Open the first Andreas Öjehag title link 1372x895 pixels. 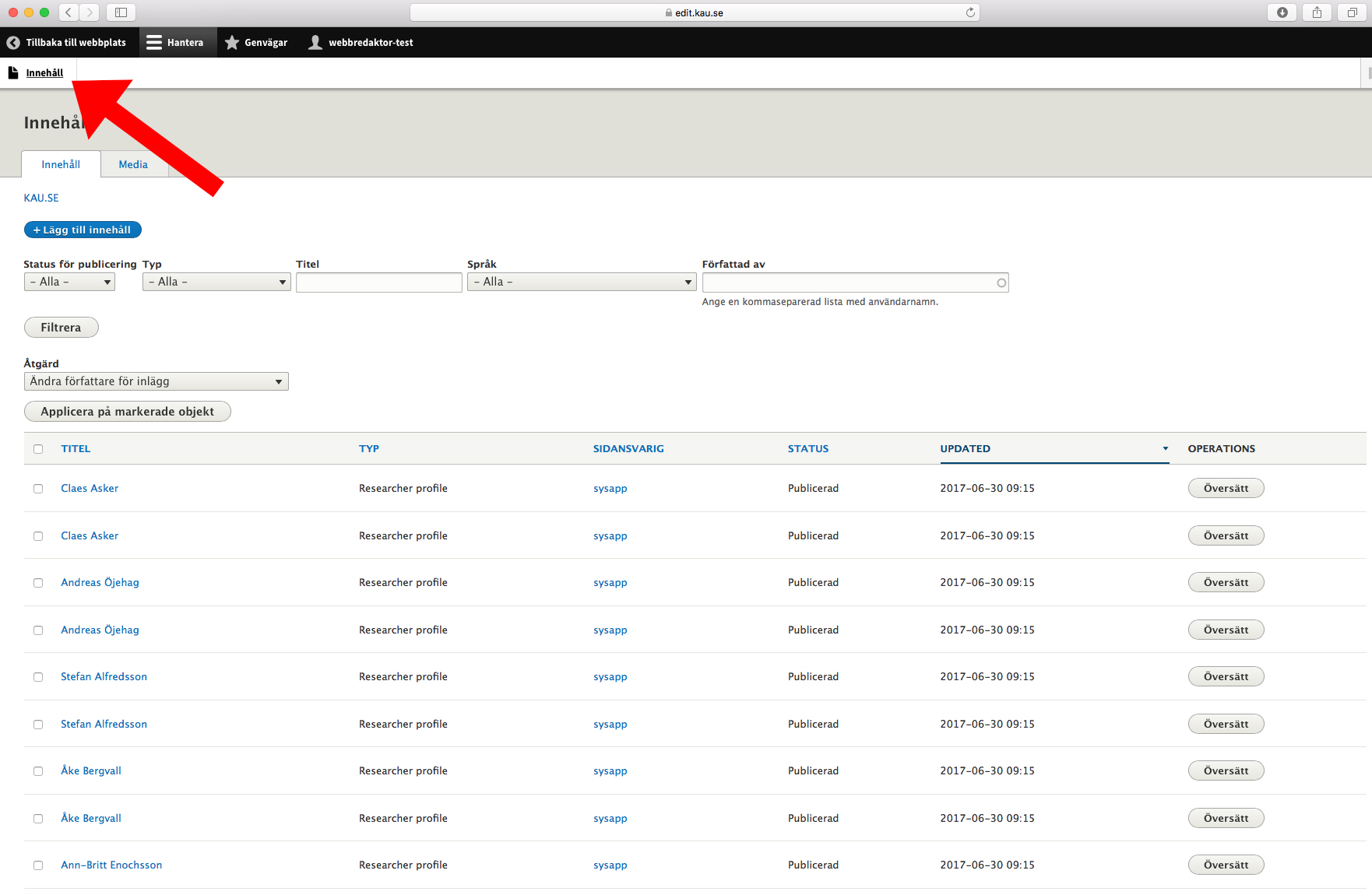(x=100, y=582)
